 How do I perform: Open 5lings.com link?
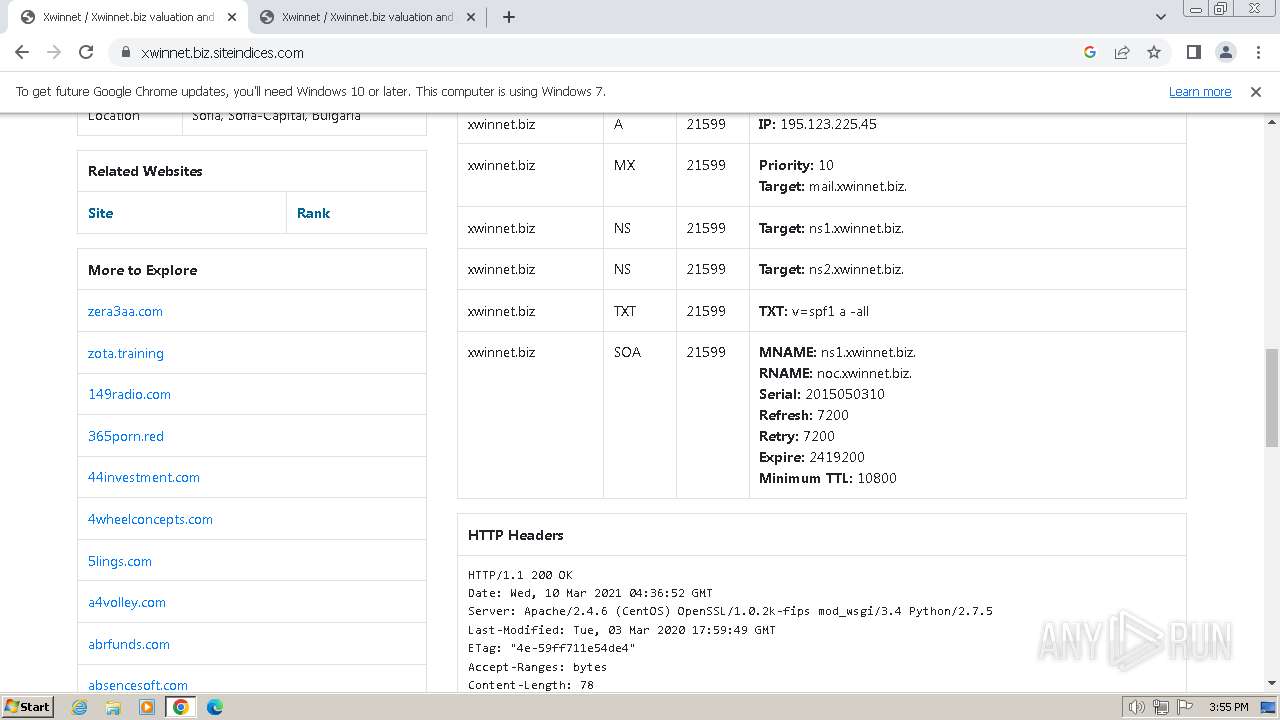(x=120, y=561)
